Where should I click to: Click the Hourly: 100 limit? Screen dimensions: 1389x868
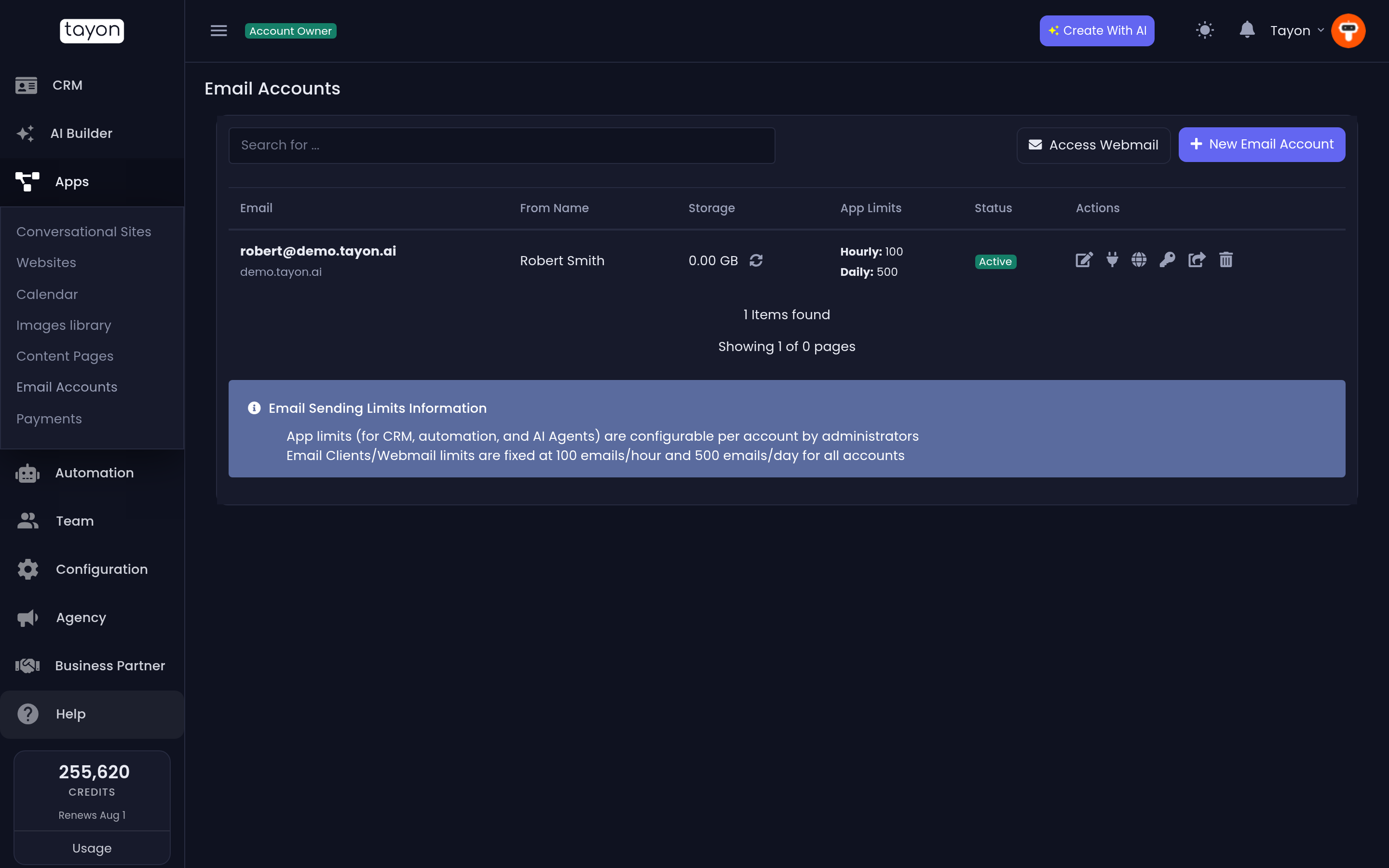(x=872, y=252)
